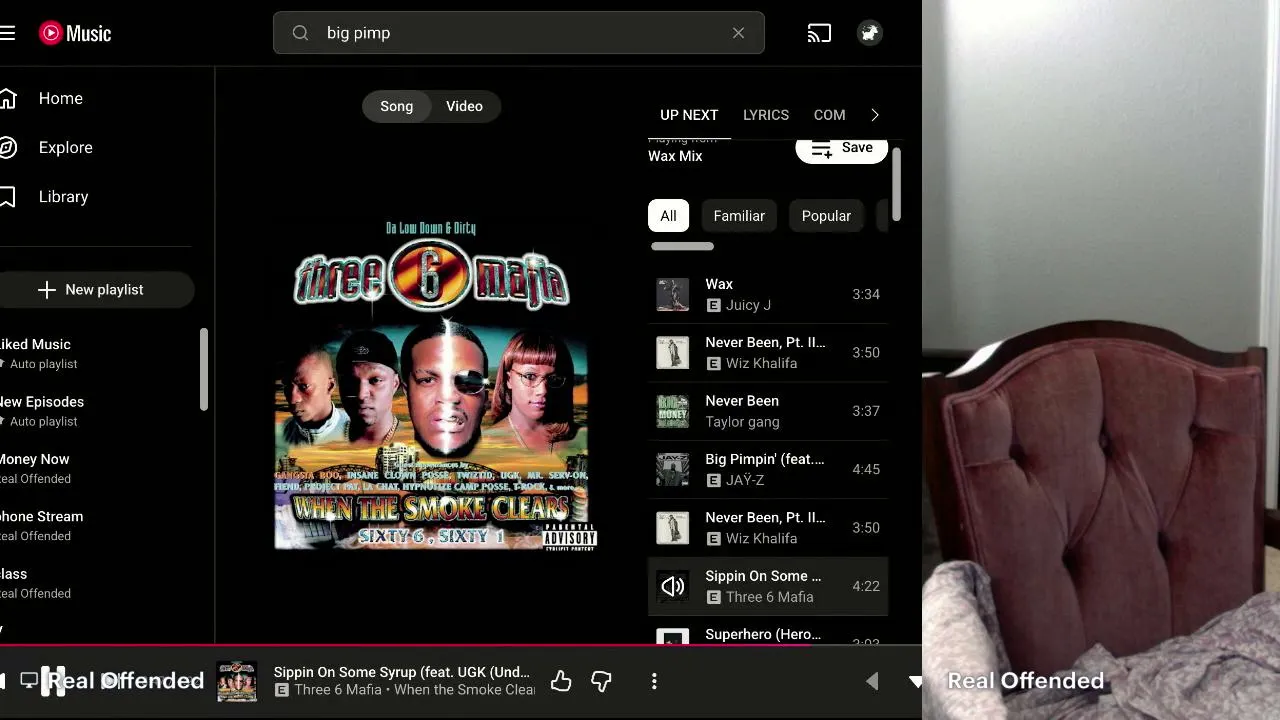This screenshot has height=720, width=1280.
Task: Click the When the Smoke Clears album art
Action: click(436, 386)
